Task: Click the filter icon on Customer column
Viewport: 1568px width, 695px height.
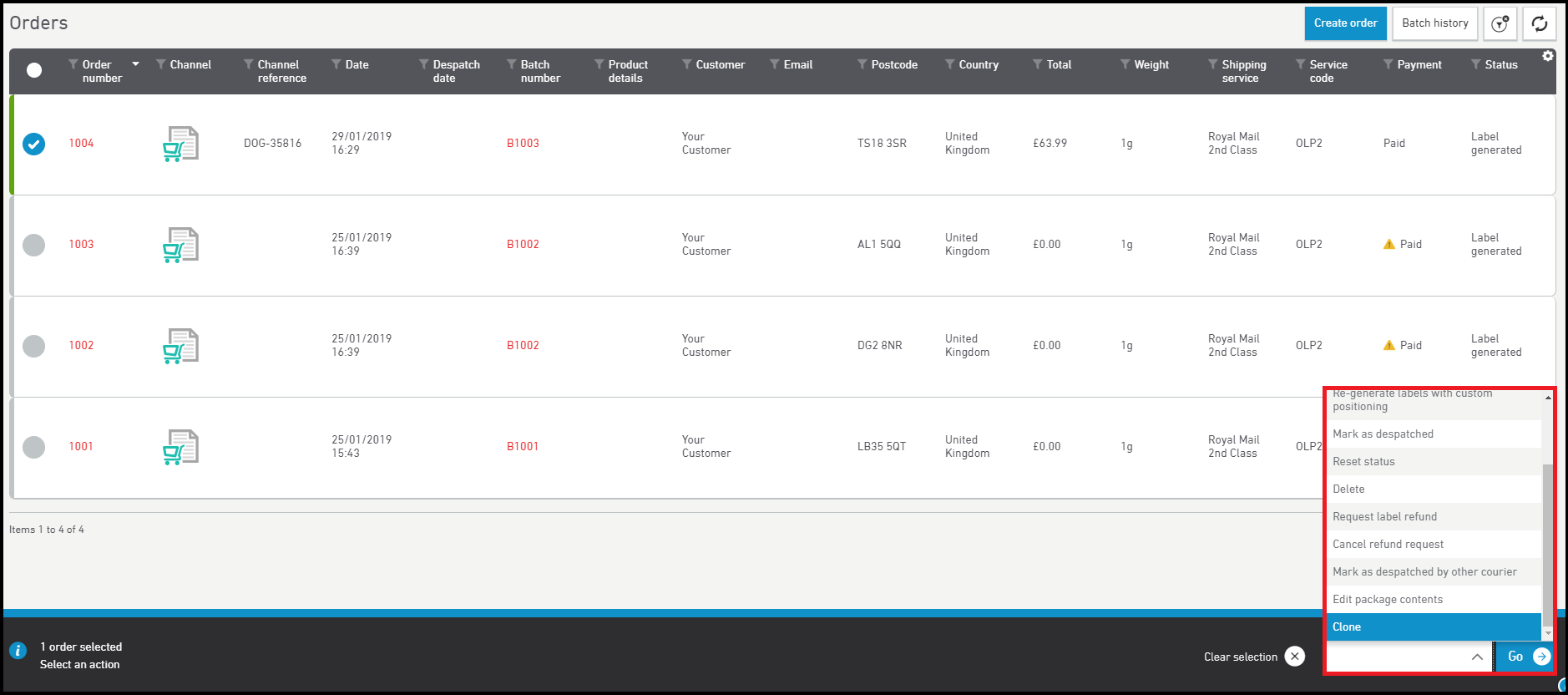Action: 686,64
